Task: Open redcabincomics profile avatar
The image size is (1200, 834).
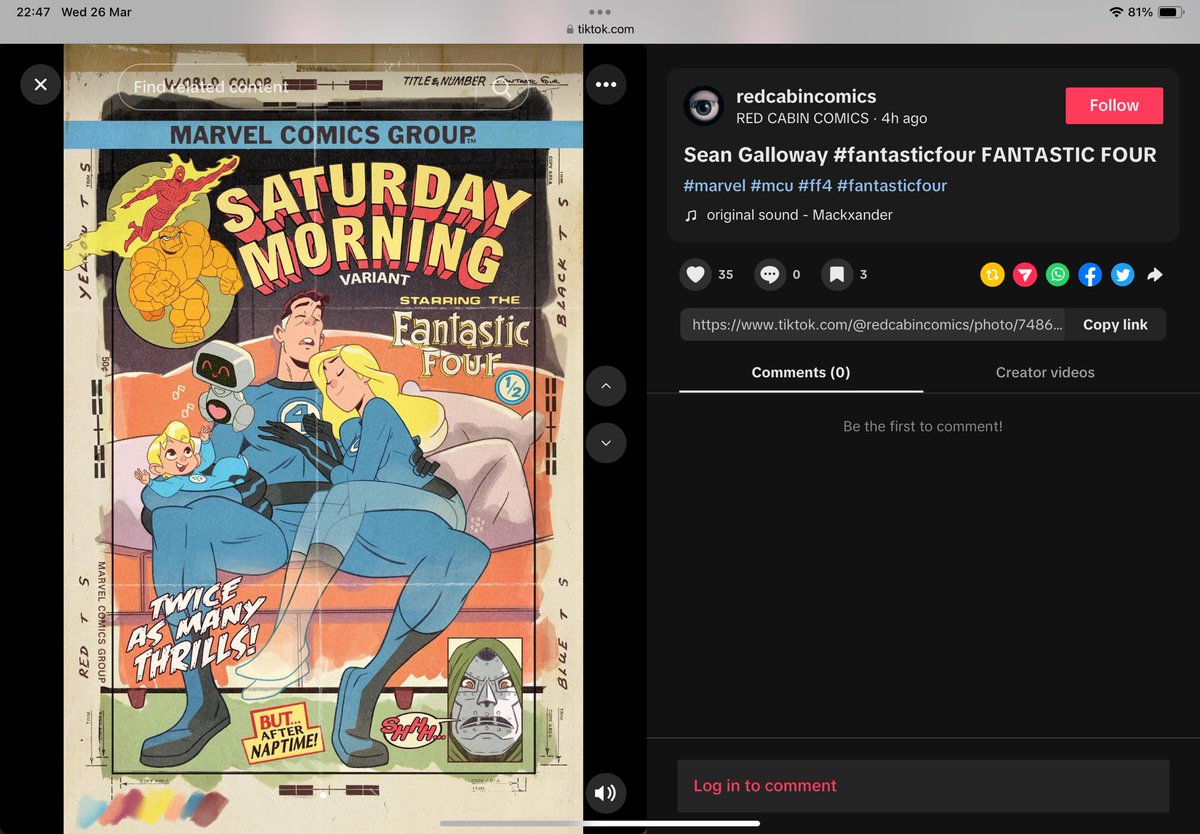Action: [704, 106]
